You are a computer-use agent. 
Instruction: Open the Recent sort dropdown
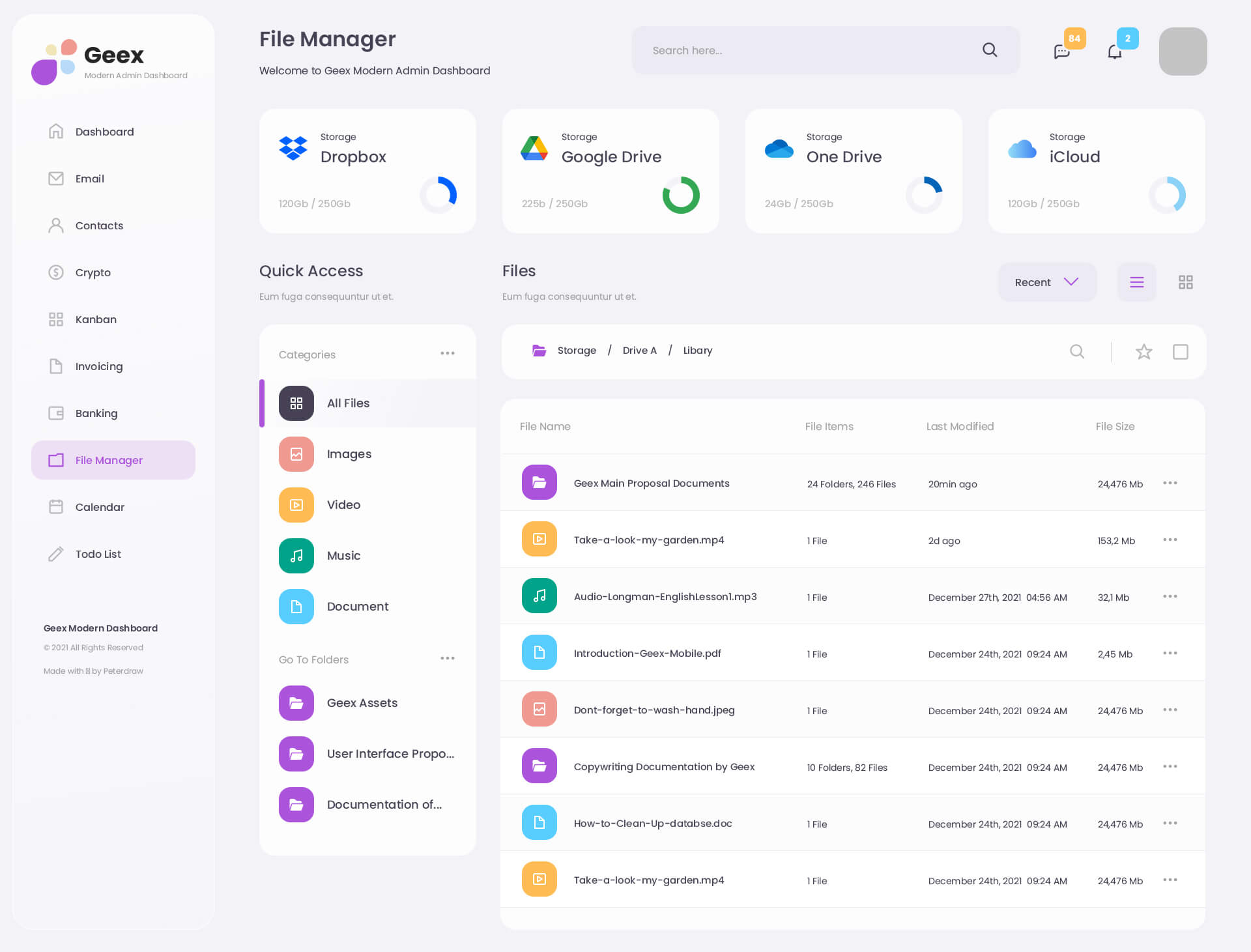point(1046,282)
